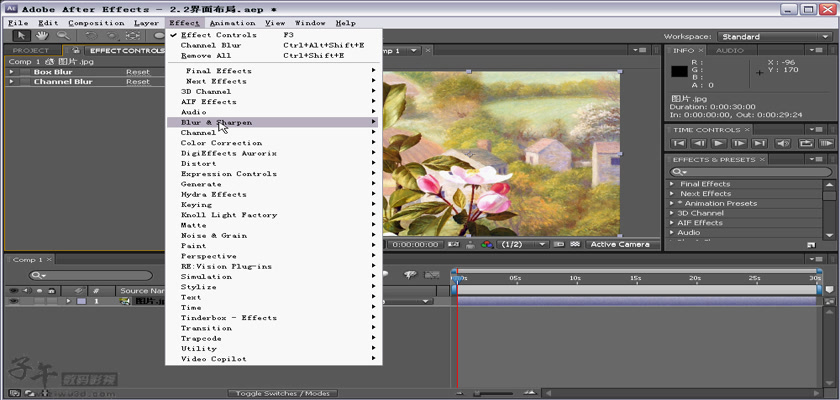Toggle the loop playback button
Screen dimensions: 840x400
pos(806,143)
